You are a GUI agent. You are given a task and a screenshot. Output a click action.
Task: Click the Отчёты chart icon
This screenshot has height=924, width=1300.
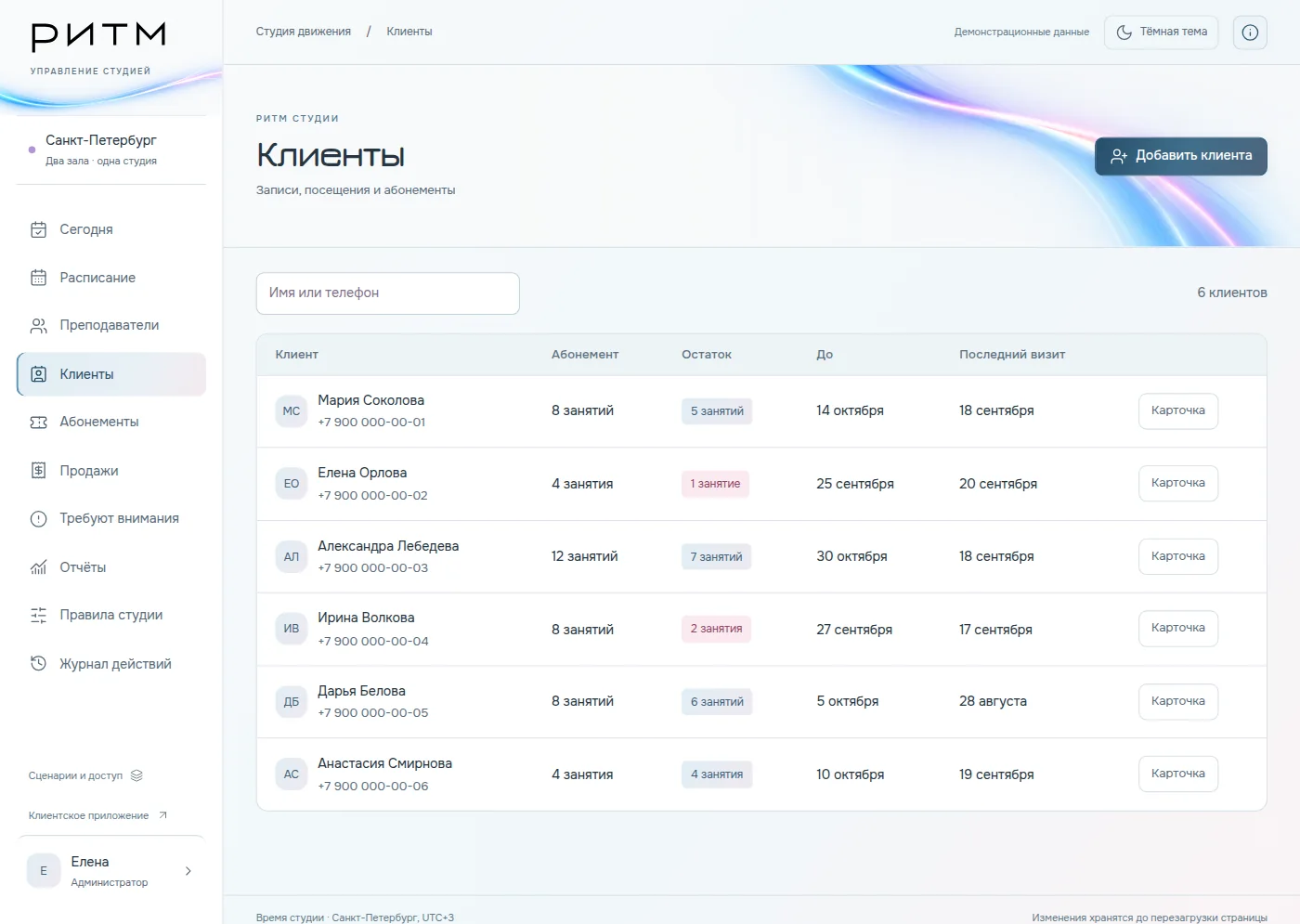tap(38, 567)
